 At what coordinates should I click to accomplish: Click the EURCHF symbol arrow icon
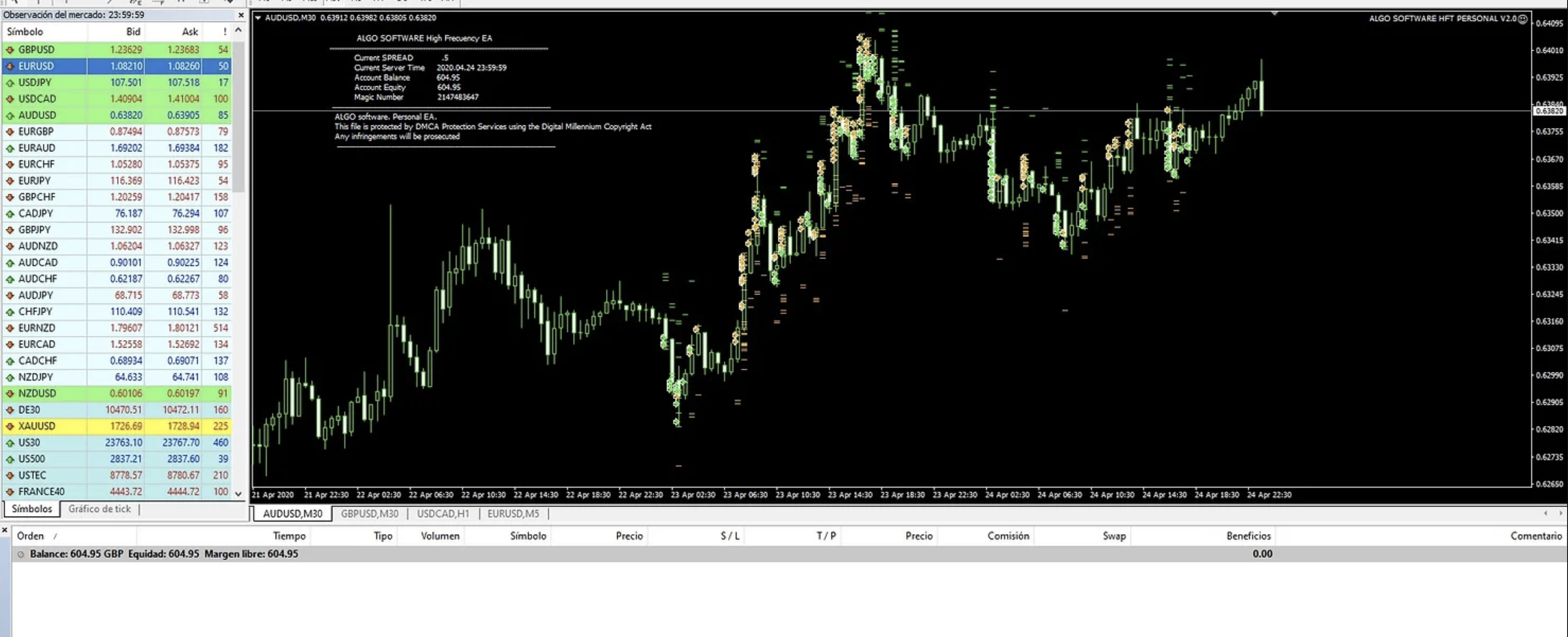tap(10, 164)
